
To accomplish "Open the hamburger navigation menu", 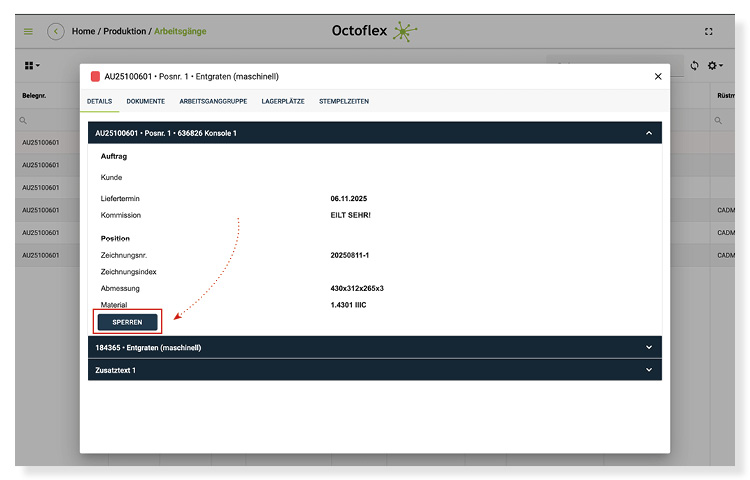I will pyautogui.click(x=28, y=31).
